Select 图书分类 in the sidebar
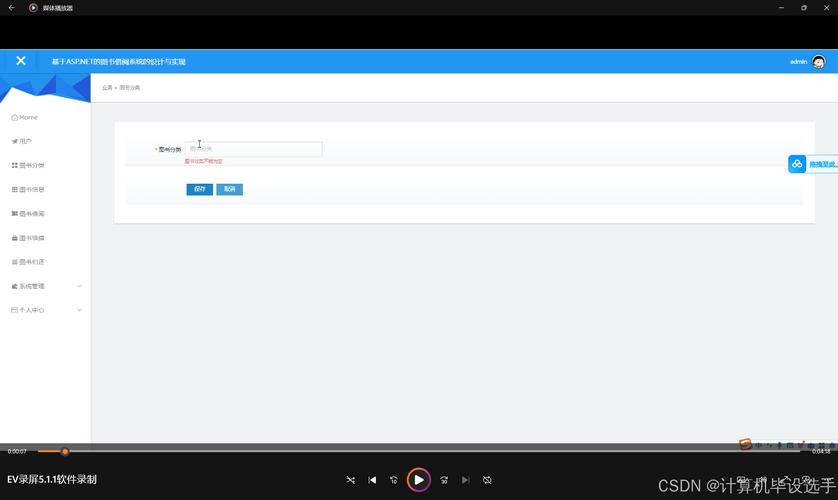 (28, 165)
